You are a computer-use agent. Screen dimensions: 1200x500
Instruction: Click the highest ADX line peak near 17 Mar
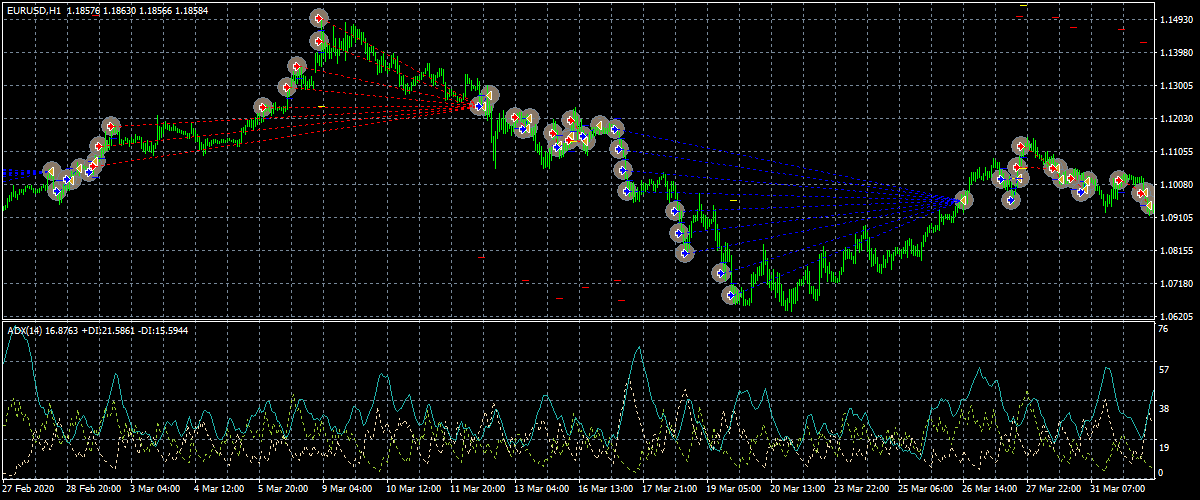pyautogui.click(x=636, y=350)
